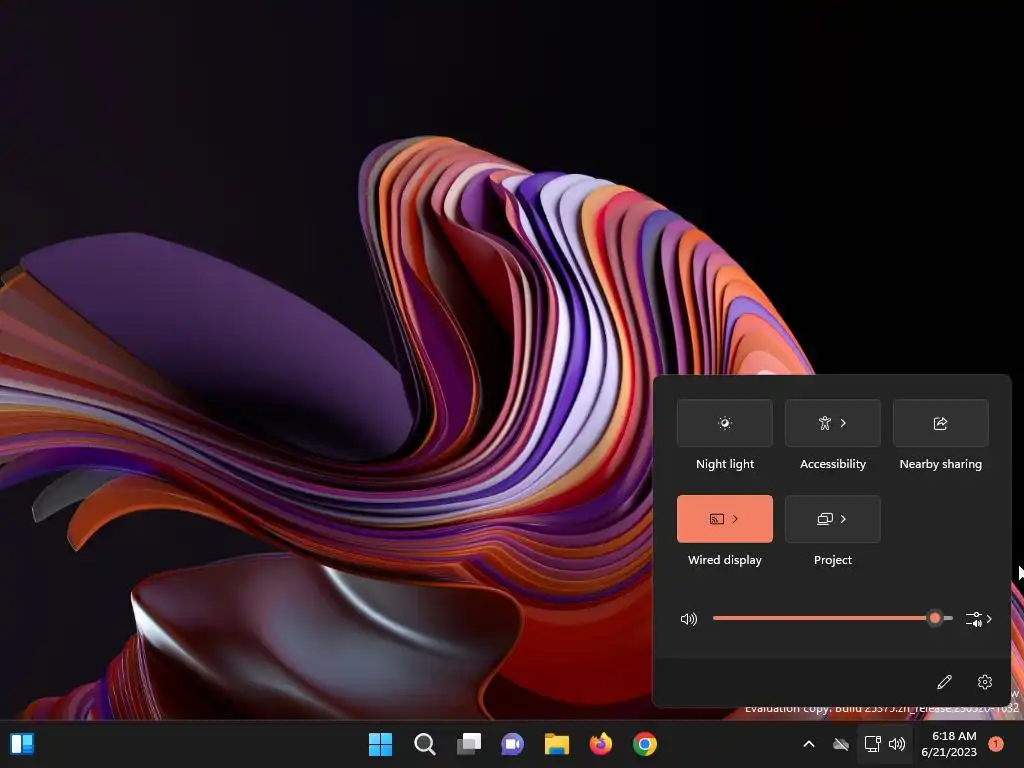This screenshot has height=768, width=1024.
Task: Toggle Nearby sharing tile
Action: [940, 423]
